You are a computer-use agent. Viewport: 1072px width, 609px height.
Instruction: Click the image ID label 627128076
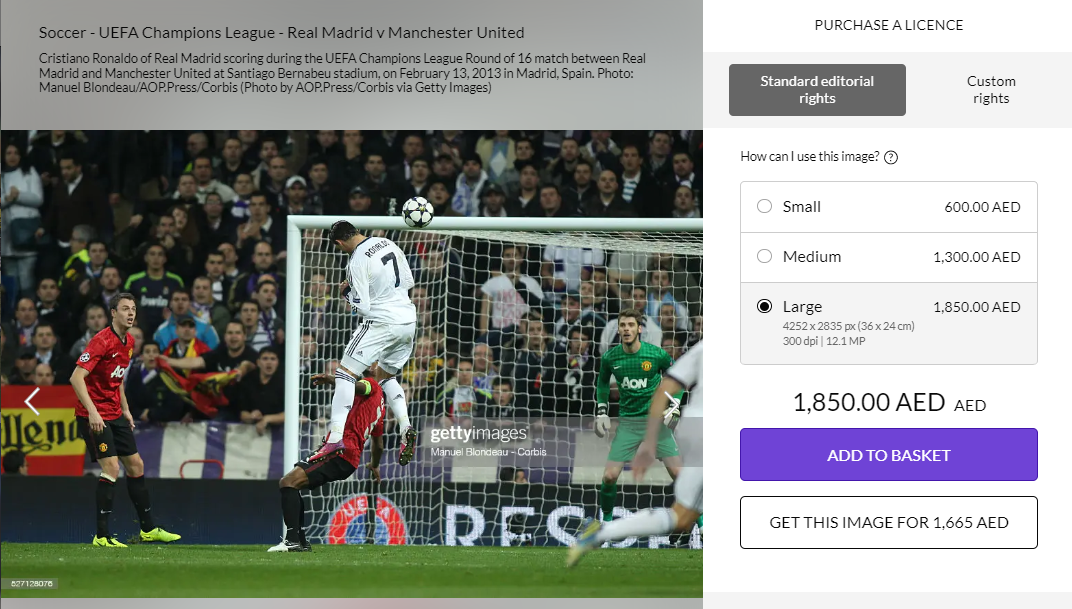[31, 584]
